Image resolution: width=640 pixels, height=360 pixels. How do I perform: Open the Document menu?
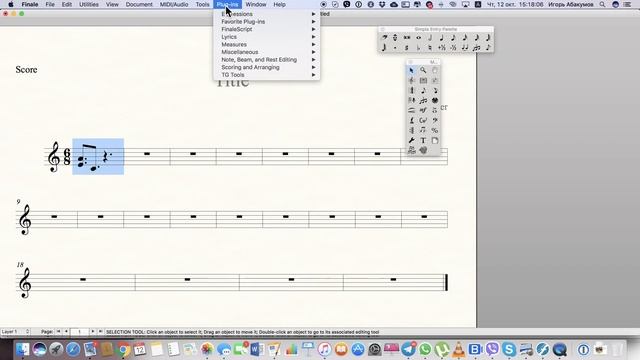pos(139,4)
